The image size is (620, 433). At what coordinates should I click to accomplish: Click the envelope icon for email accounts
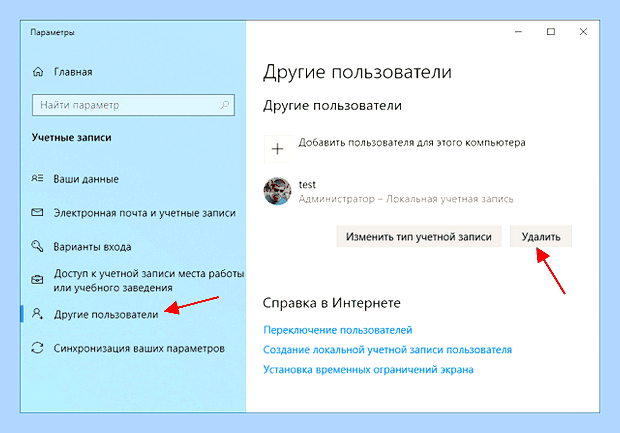pyautogui.click(x=37, y=213)
